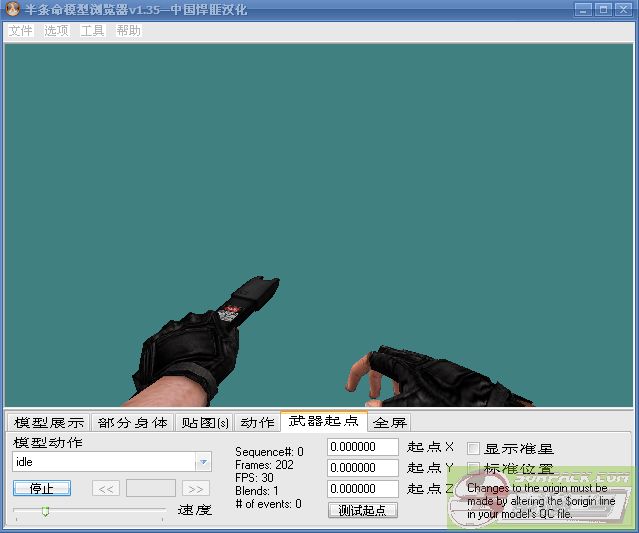639x533 pixels.
Task: Click the animation 速度 speed slider handle
Action: pyautogui.click(x=45, y=511)
